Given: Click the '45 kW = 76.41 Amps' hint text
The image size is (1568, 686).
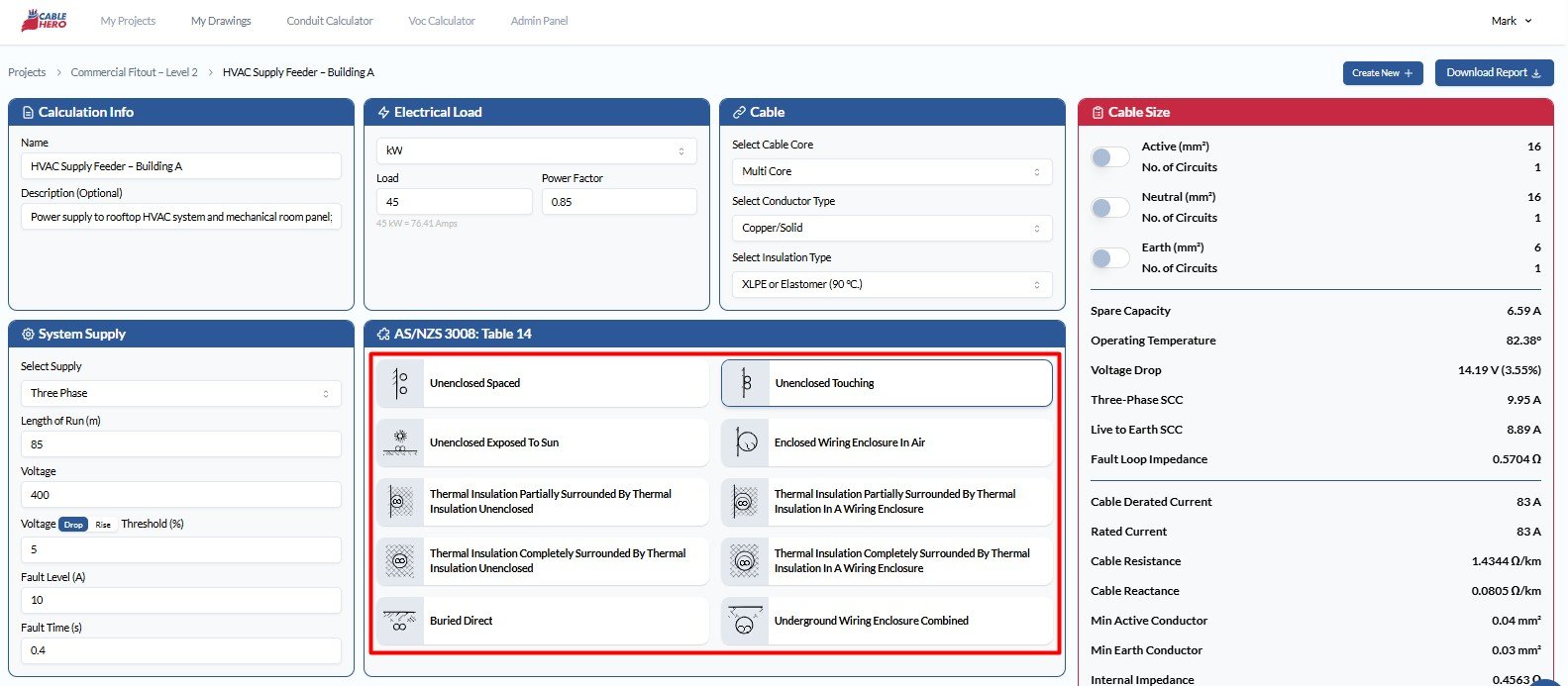Looking at the screenshot, I should pyautogui.click(x=417, y=224).
